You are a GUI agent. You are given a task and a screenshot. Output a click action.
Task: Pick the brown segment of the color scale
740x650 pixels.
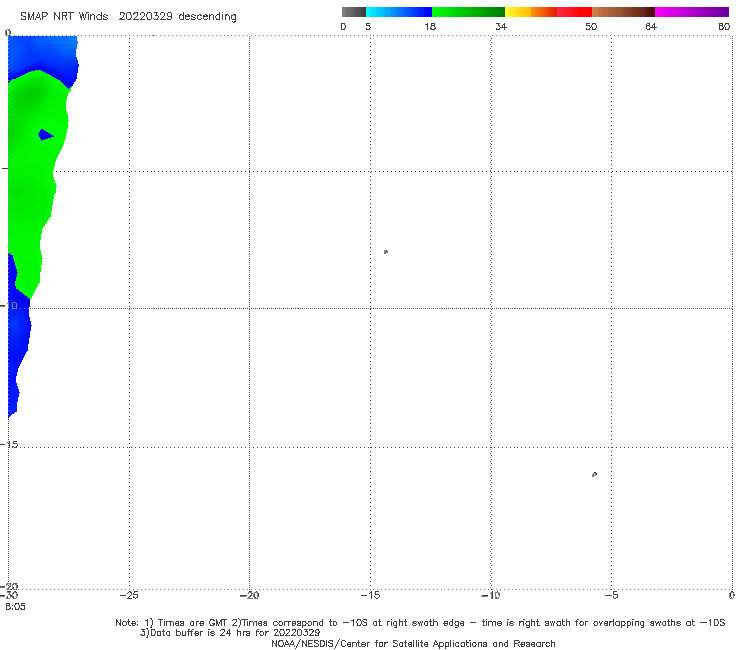click(623, 12)
